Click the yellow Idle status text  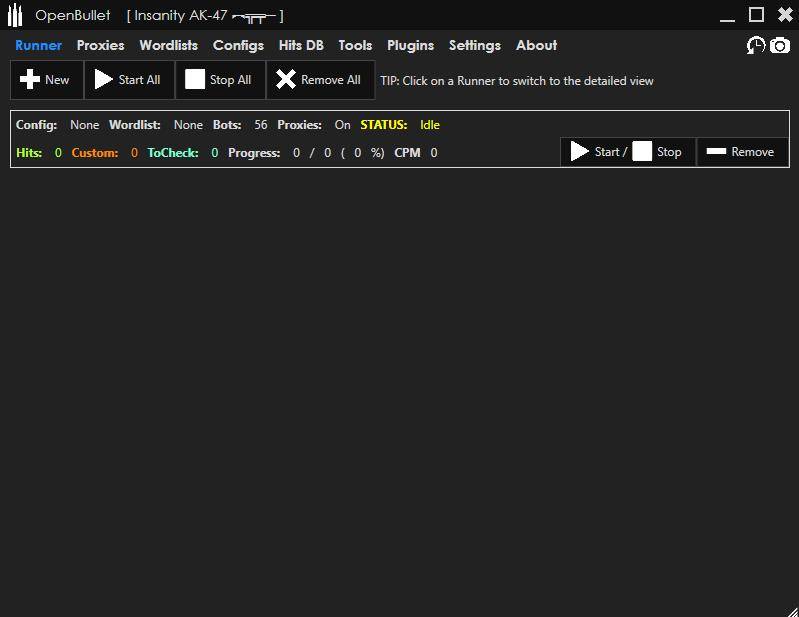[x=430, y=125]
